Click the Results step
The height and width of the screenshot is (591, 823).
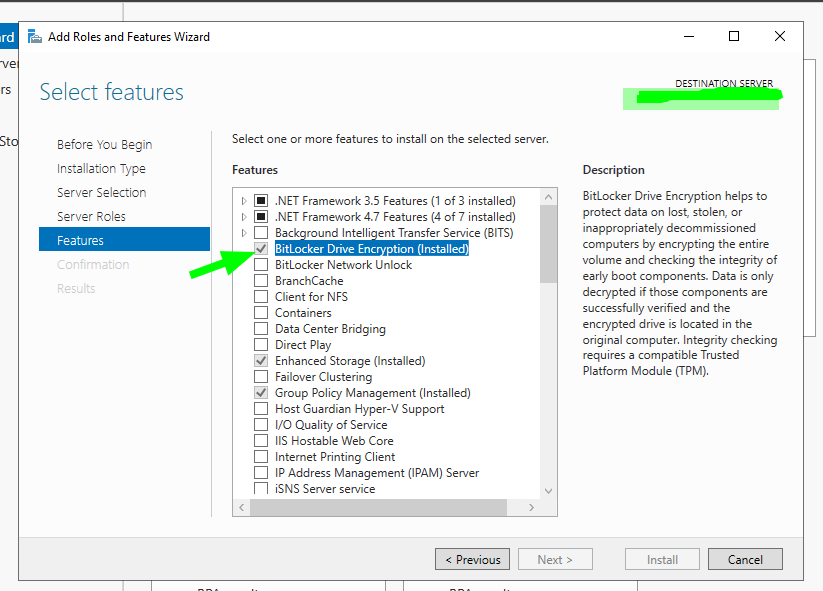point(76,288)
